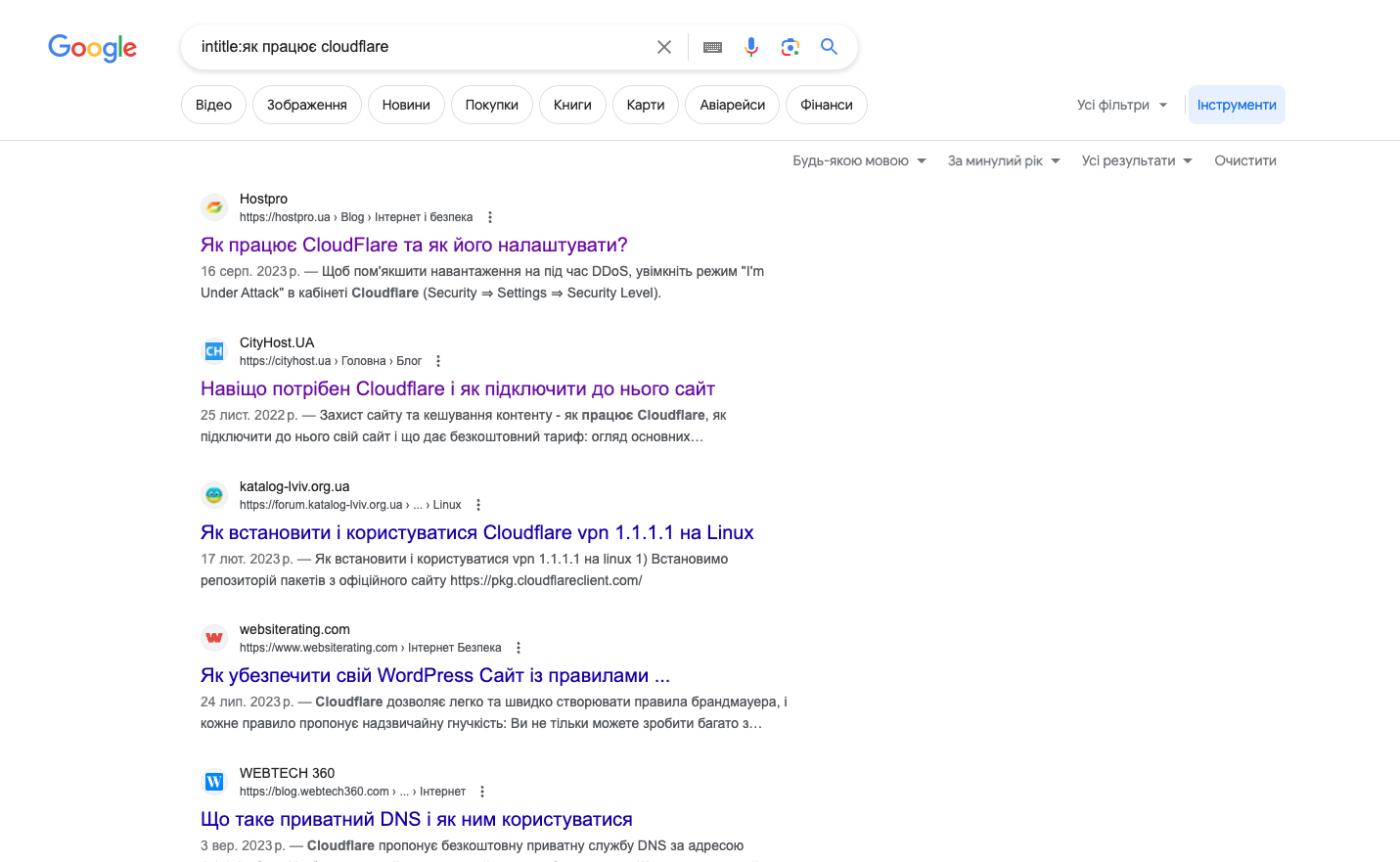Click the Hostpro favicon
Screen dimensions: 1400x862
click(x=214, y=207)
